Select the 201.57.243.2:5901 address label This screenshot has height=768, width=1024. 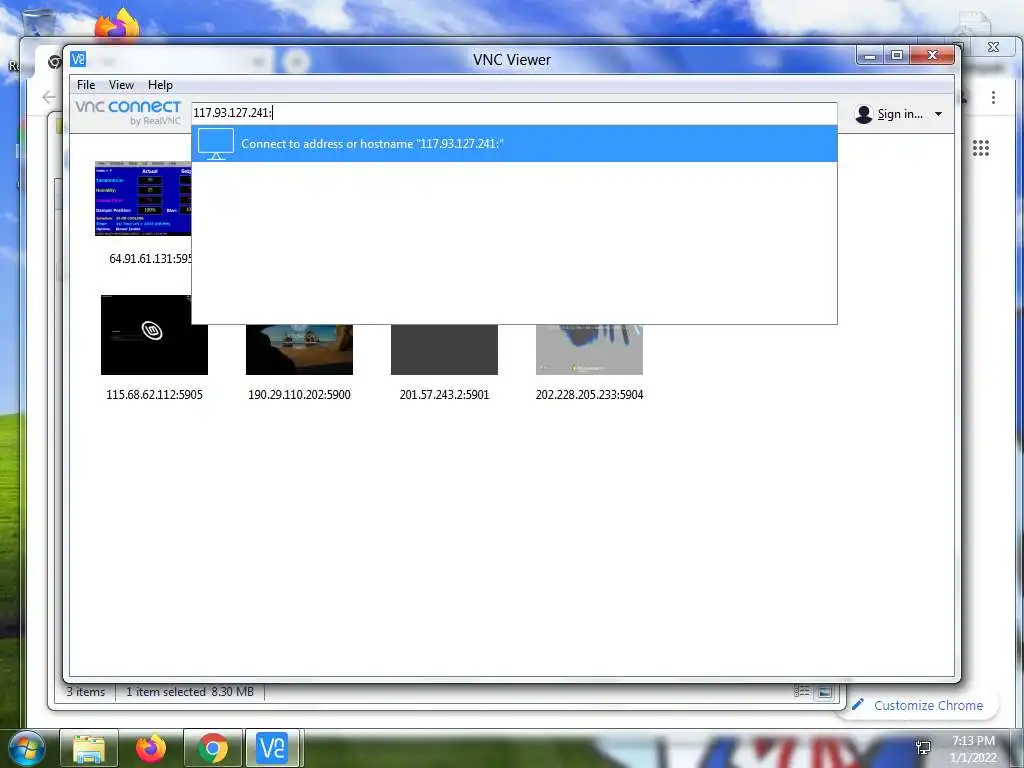(444, 394)
